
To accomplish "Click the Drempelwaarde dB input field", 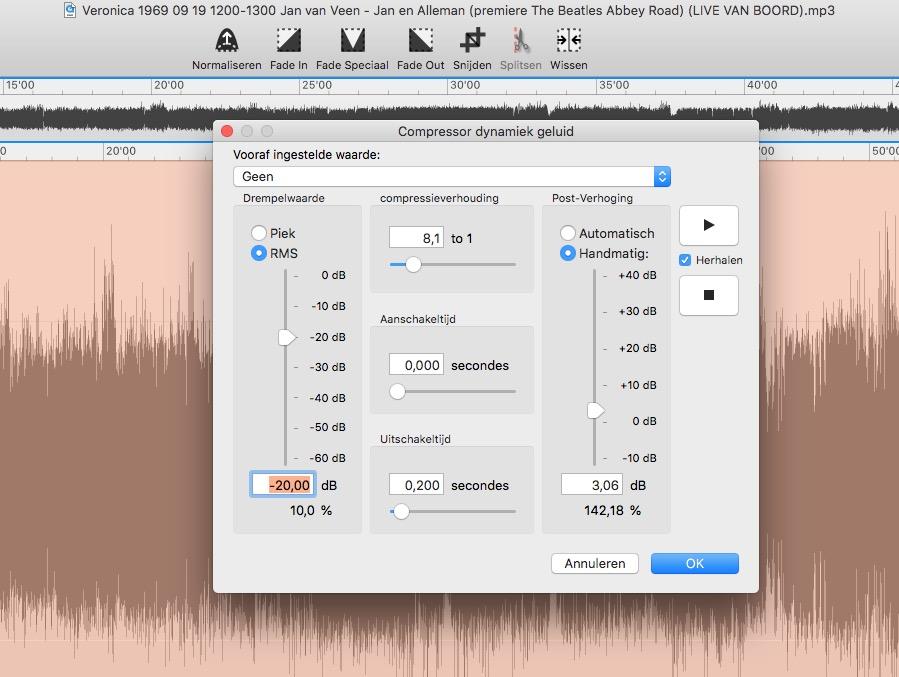I will (x=284, y=485).
